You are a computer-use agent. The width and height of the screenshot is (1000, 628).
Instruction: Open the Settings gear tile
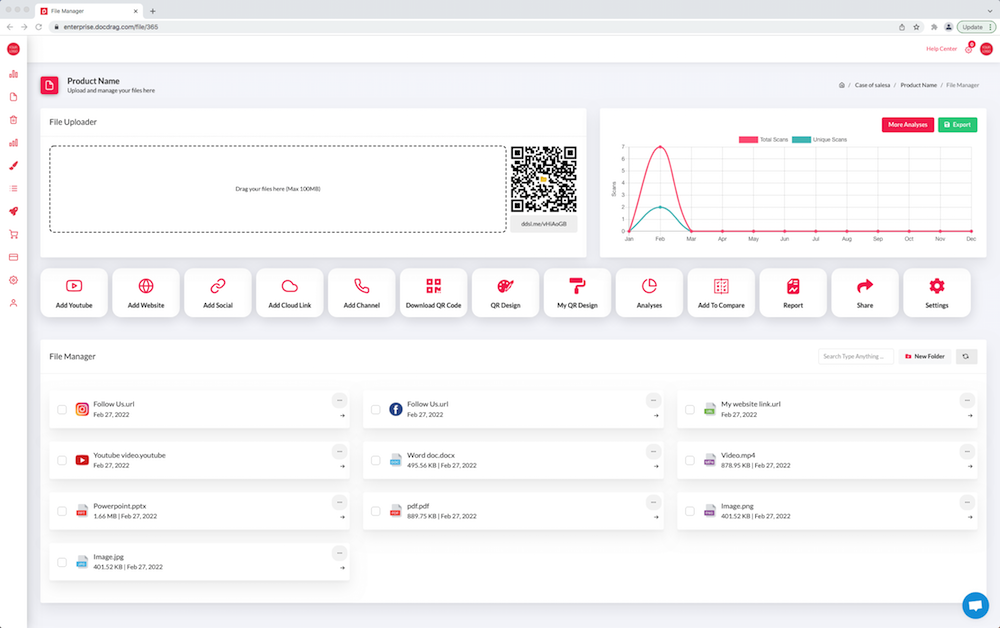coord(937,293)
